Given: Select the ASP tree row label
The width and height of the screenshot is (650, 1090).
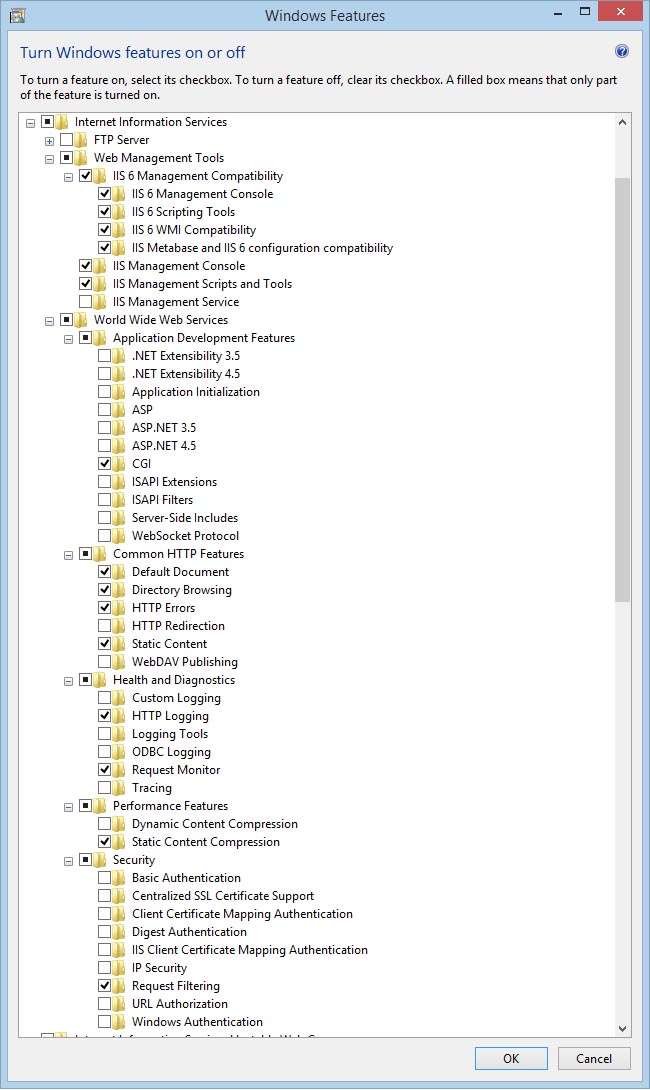Looking at the screenshot, I should pos(143,409).
